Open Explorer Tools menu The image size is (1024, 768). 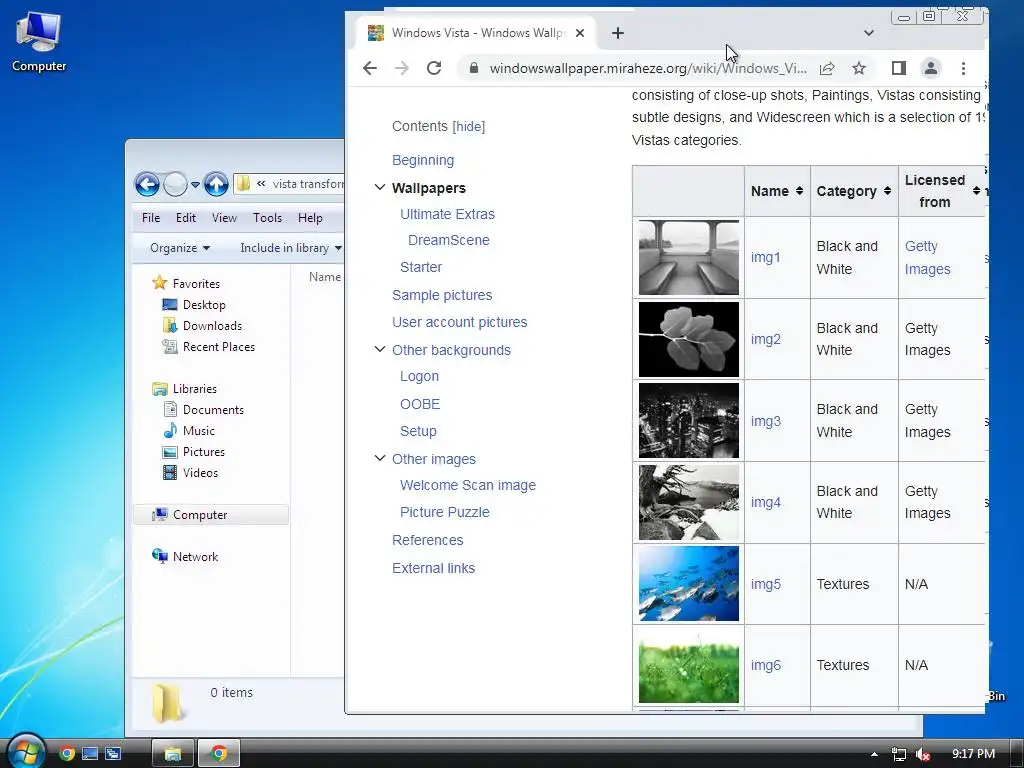point(267,217)
